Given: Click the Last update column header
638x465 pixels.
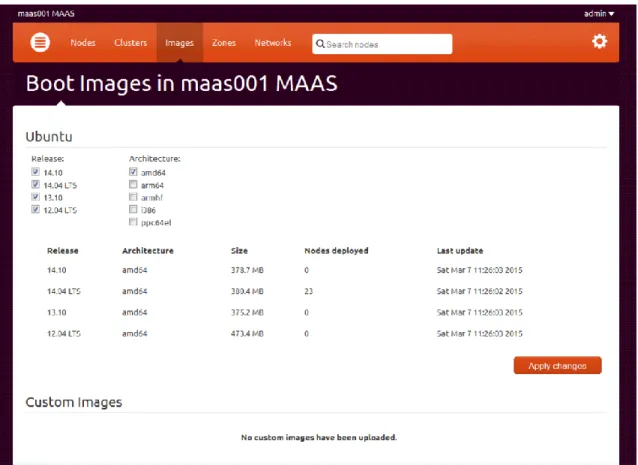Looking at the screenshot, I should point(460,251).
